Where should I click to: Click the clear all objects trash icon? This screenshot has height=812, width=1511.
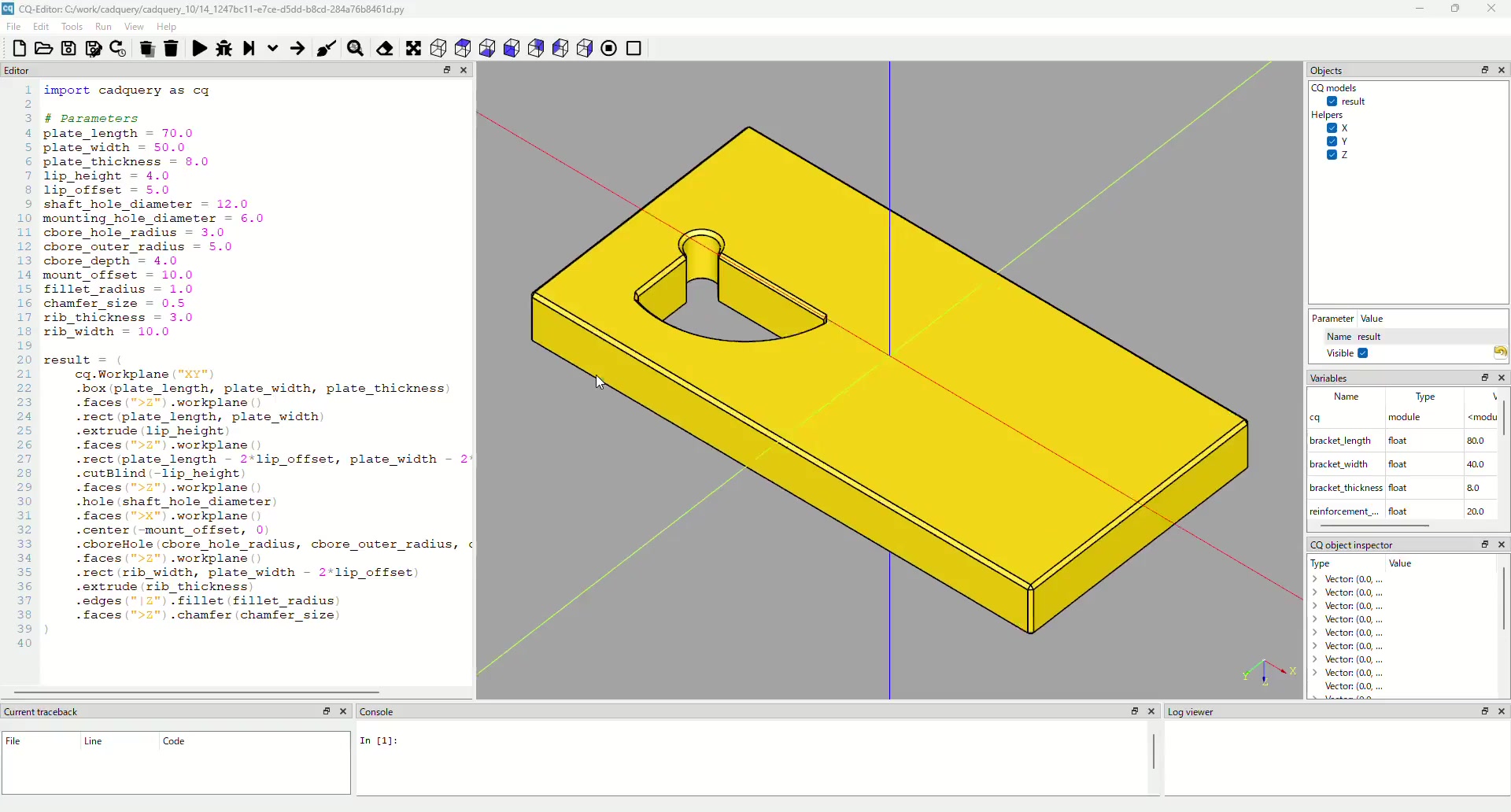point(146,49)
